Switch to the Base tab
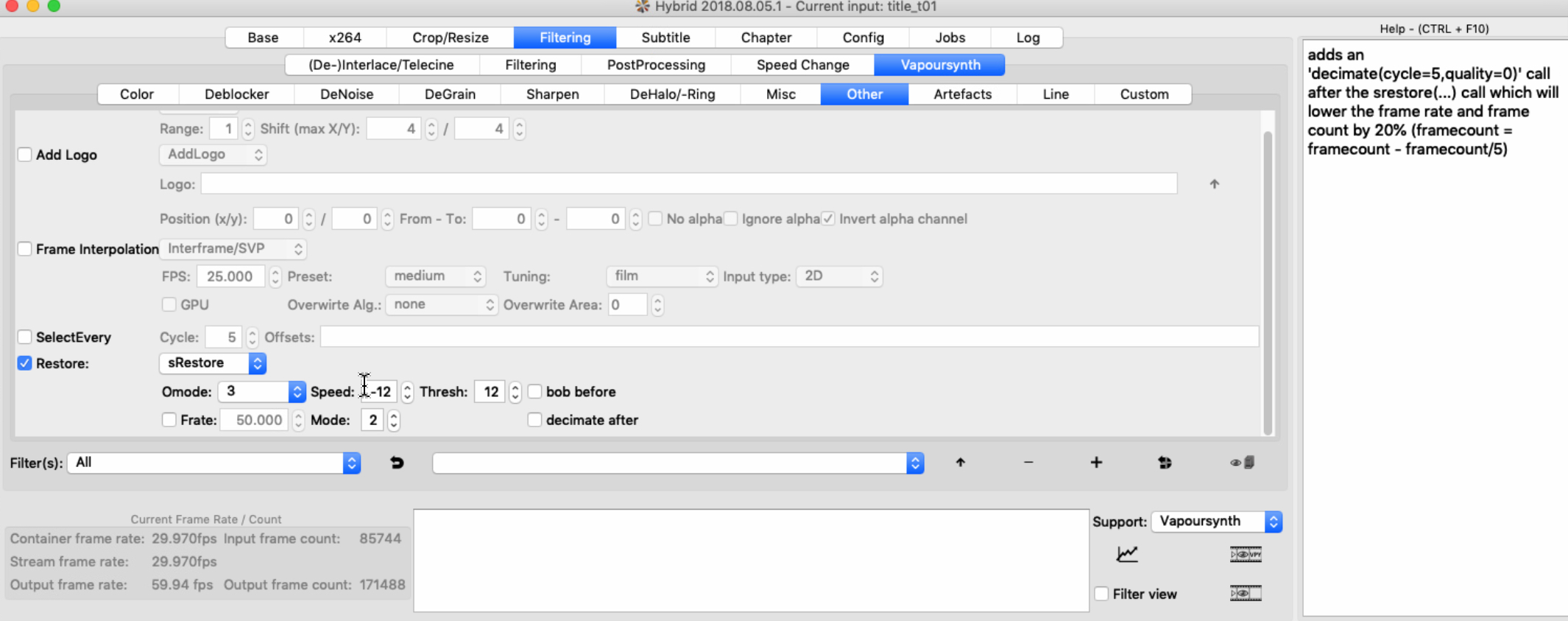The width and height of the screenshot is (1568, 621). point(263,38)
